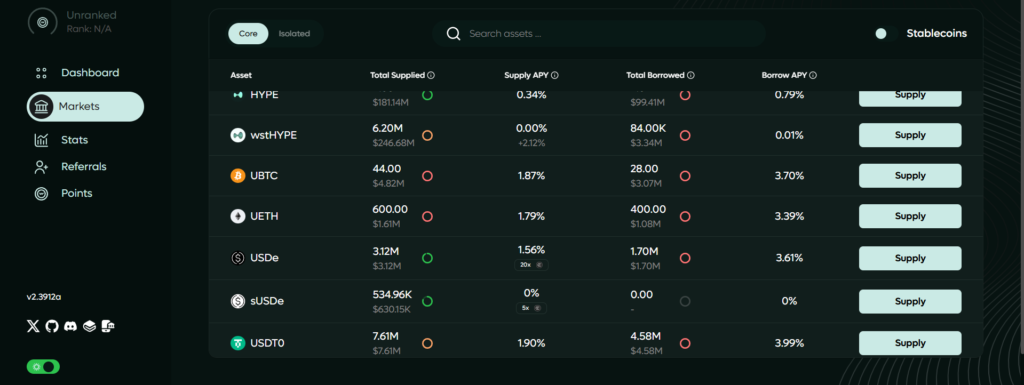
Task: Click the Supply APY info icon
Action: click(554, 76)
